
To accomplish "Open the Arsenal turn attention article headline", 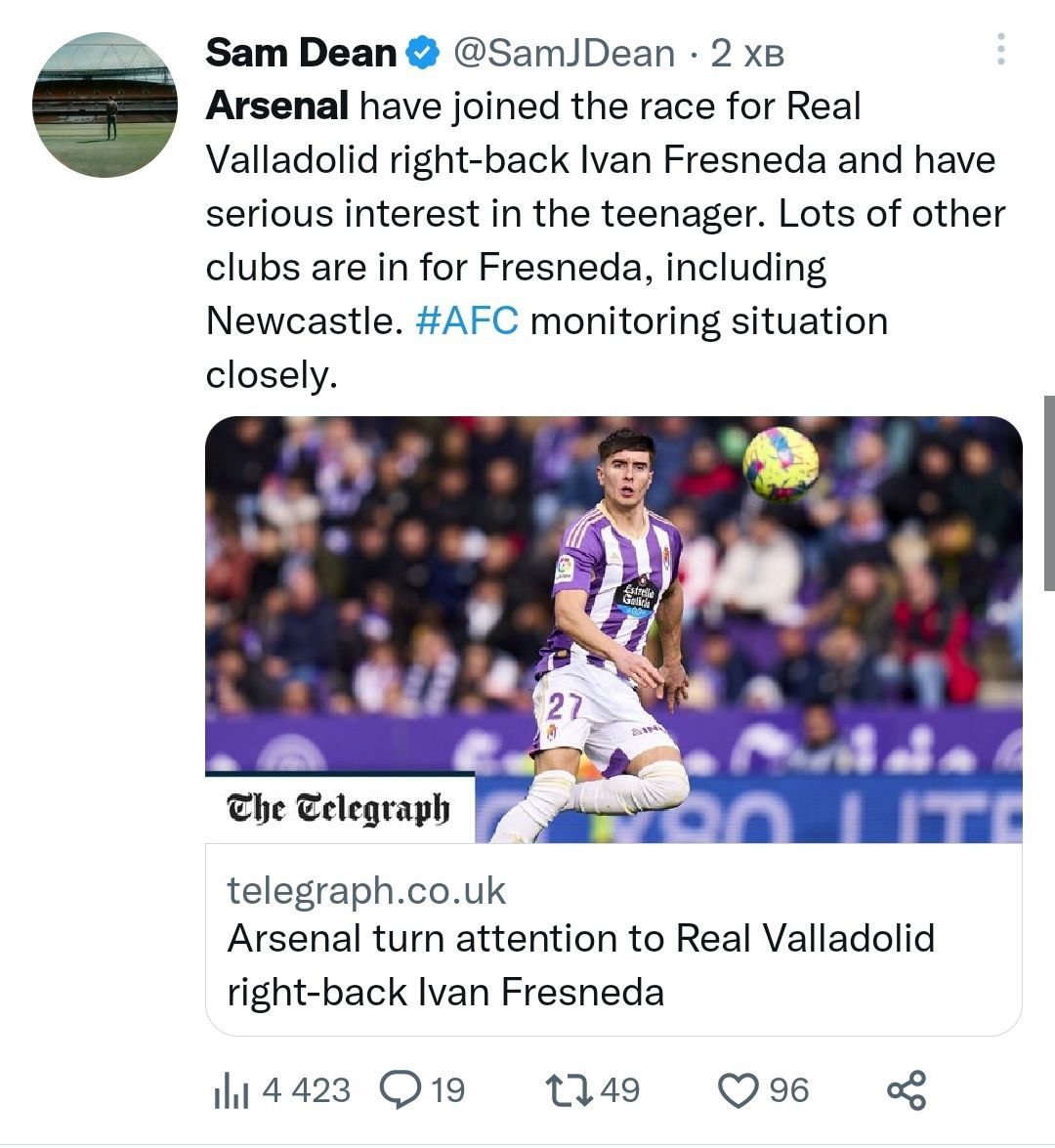I will click(580, 965).
